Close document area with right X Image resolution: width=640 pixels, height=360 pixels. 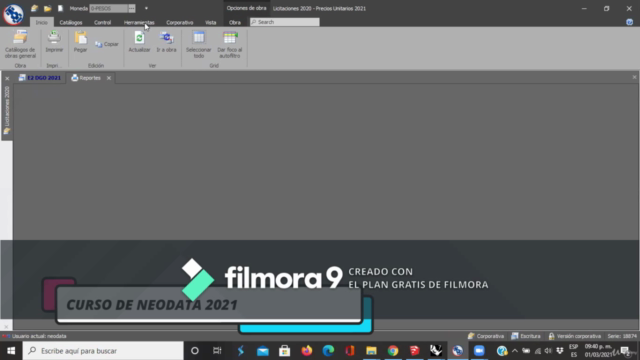click(634, 77)
